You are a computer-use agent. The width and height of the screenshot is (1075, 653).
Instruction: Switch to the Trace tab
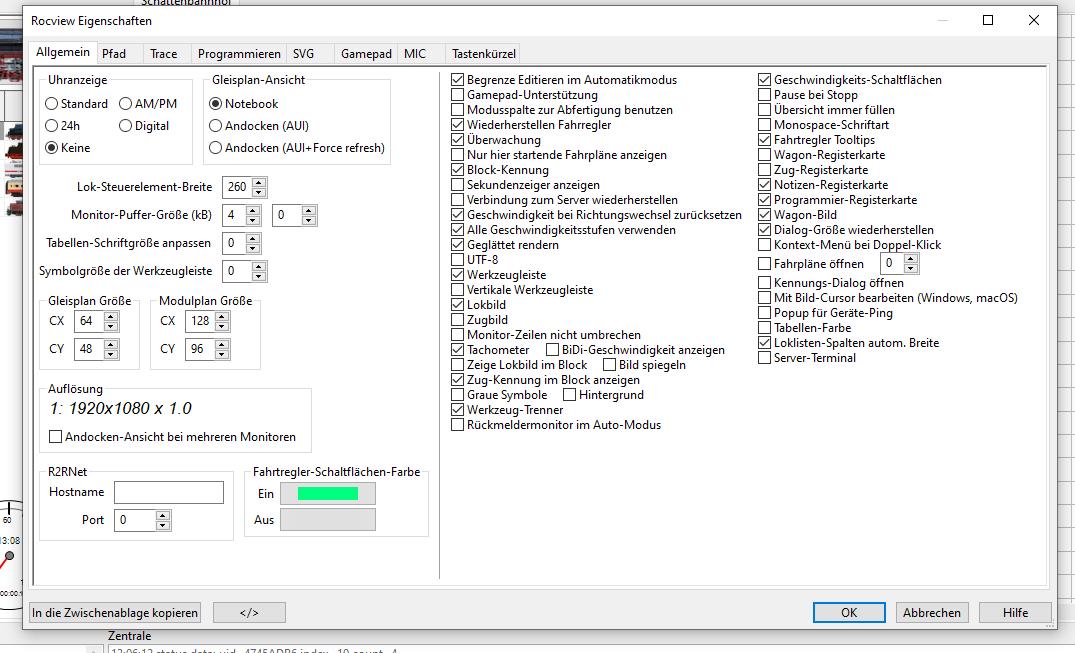coord(163,54)
